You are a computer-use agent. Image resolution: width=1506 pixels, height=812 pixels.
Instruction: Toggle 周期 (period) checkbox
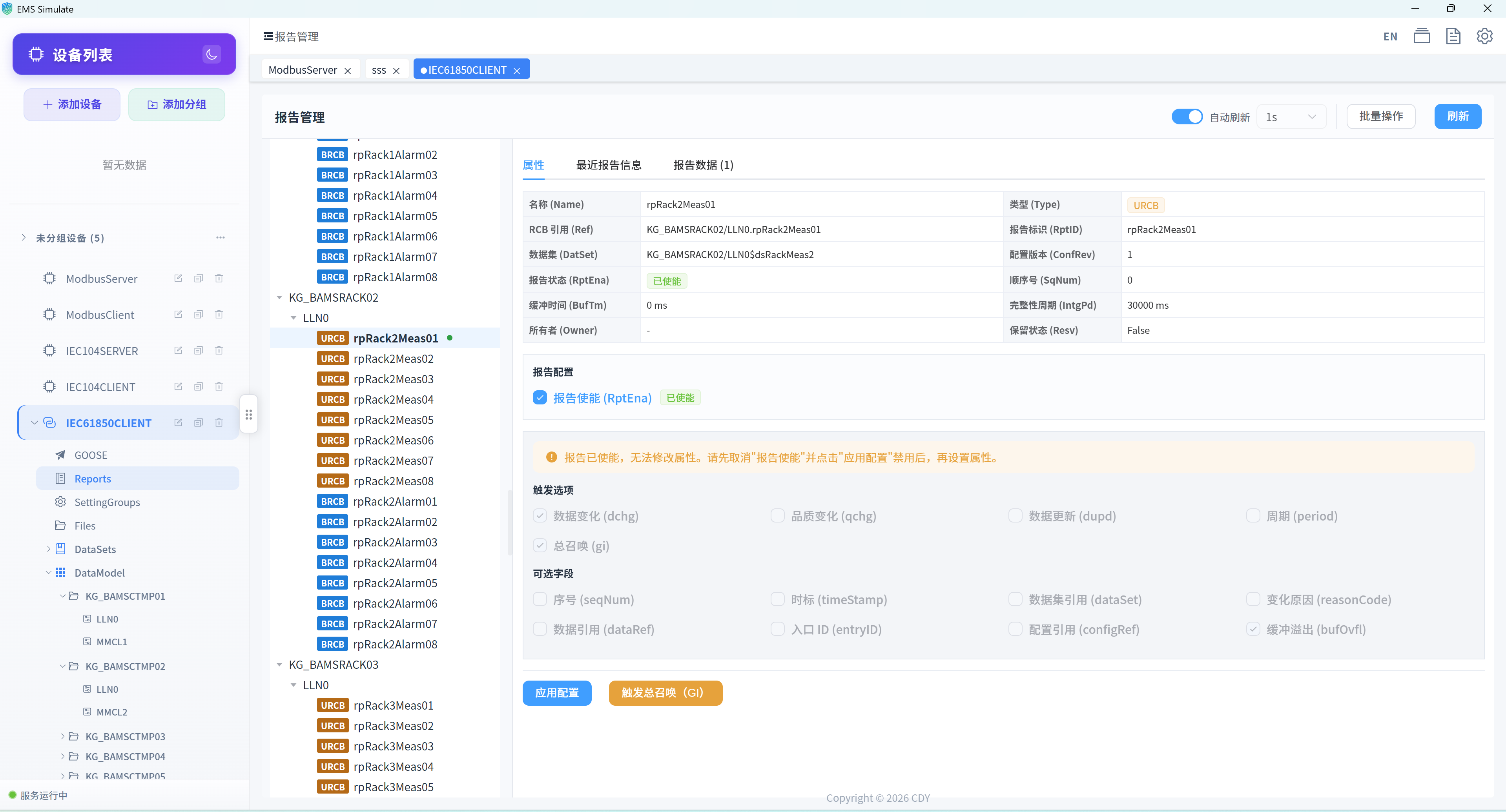[x=1253, y=515]
